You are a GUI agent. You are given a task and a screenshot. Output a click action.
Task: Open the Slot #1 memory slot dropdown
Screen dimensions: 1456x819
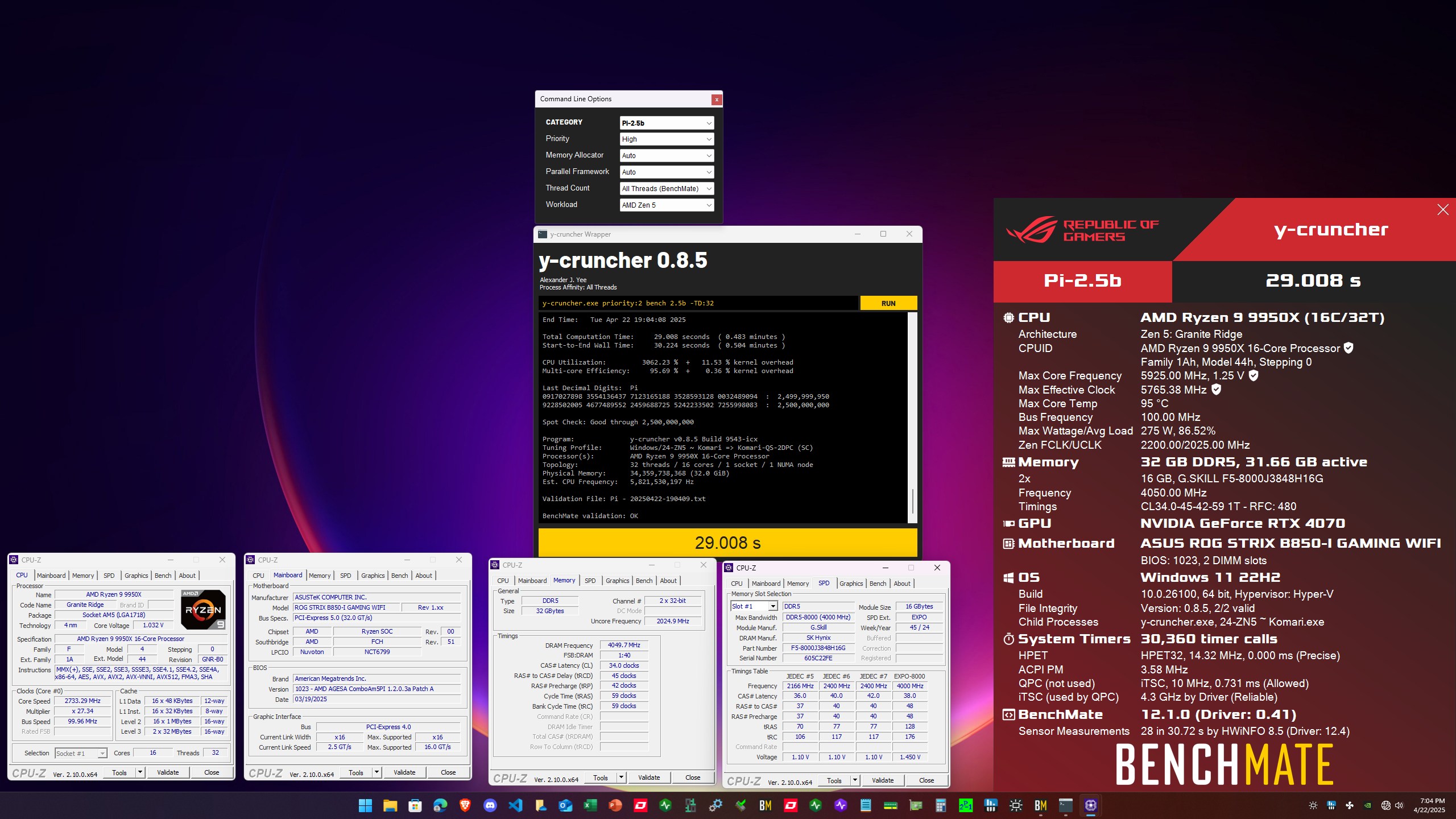point(754,606)
